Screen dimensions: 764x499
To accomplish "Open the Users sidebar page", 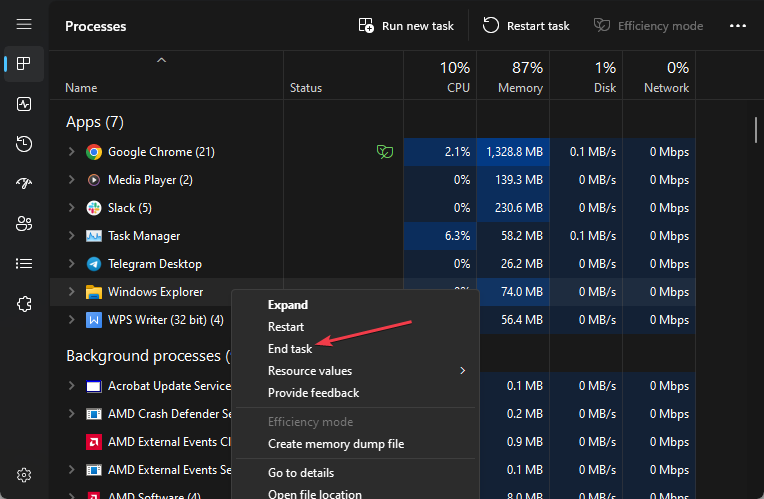I will 24,224.
